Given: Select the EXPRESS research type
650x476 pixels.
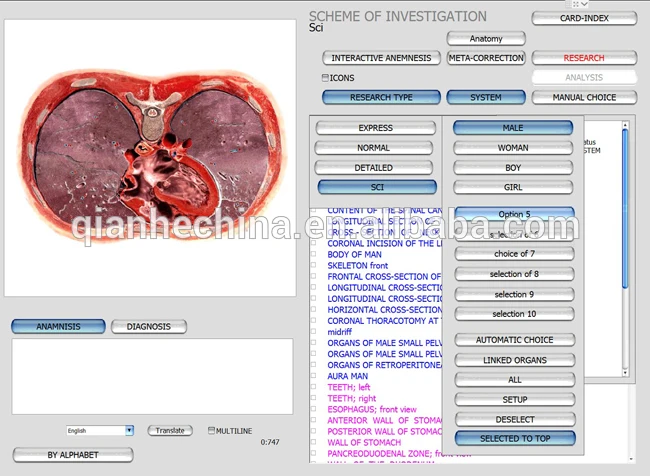Looking at the screenshot, I should click(376, 128).
